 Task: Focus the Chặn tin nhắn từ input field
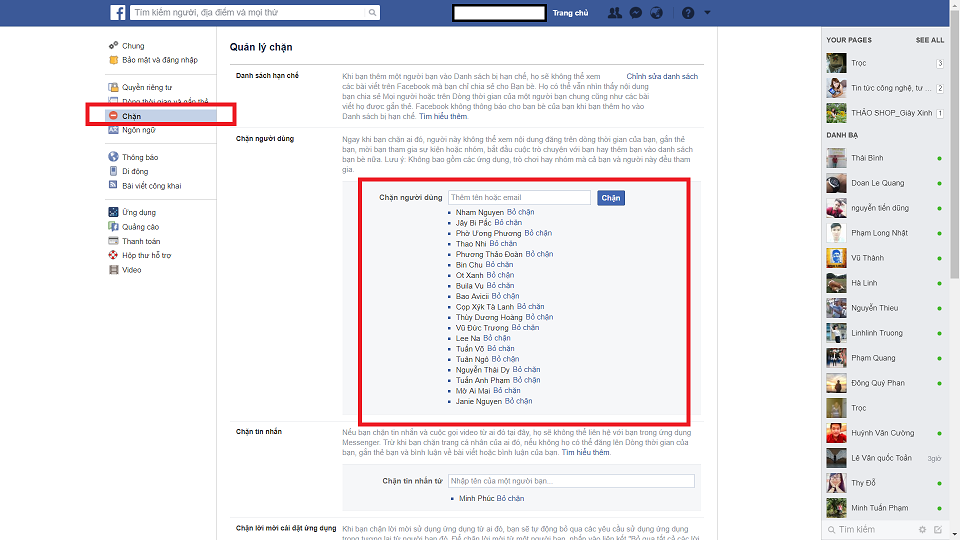point(571,481)
